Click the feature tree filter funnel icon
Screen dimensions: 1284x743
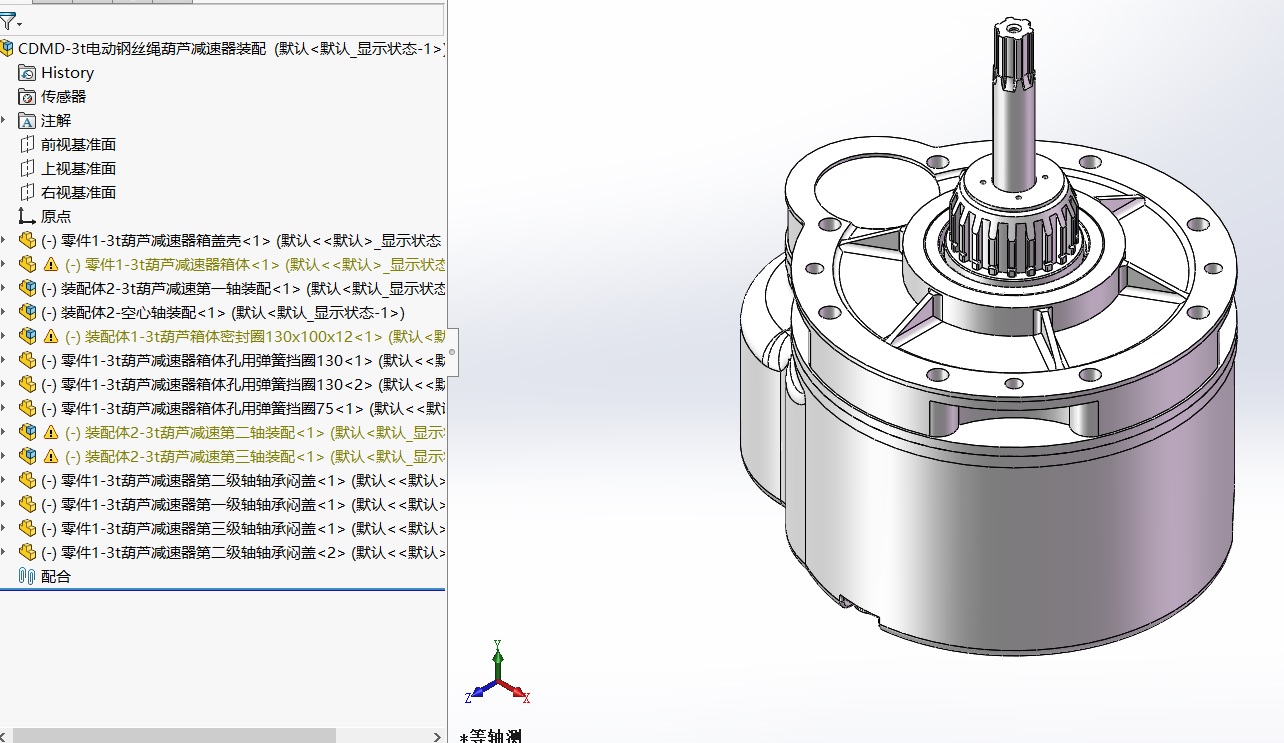[7, 21]
